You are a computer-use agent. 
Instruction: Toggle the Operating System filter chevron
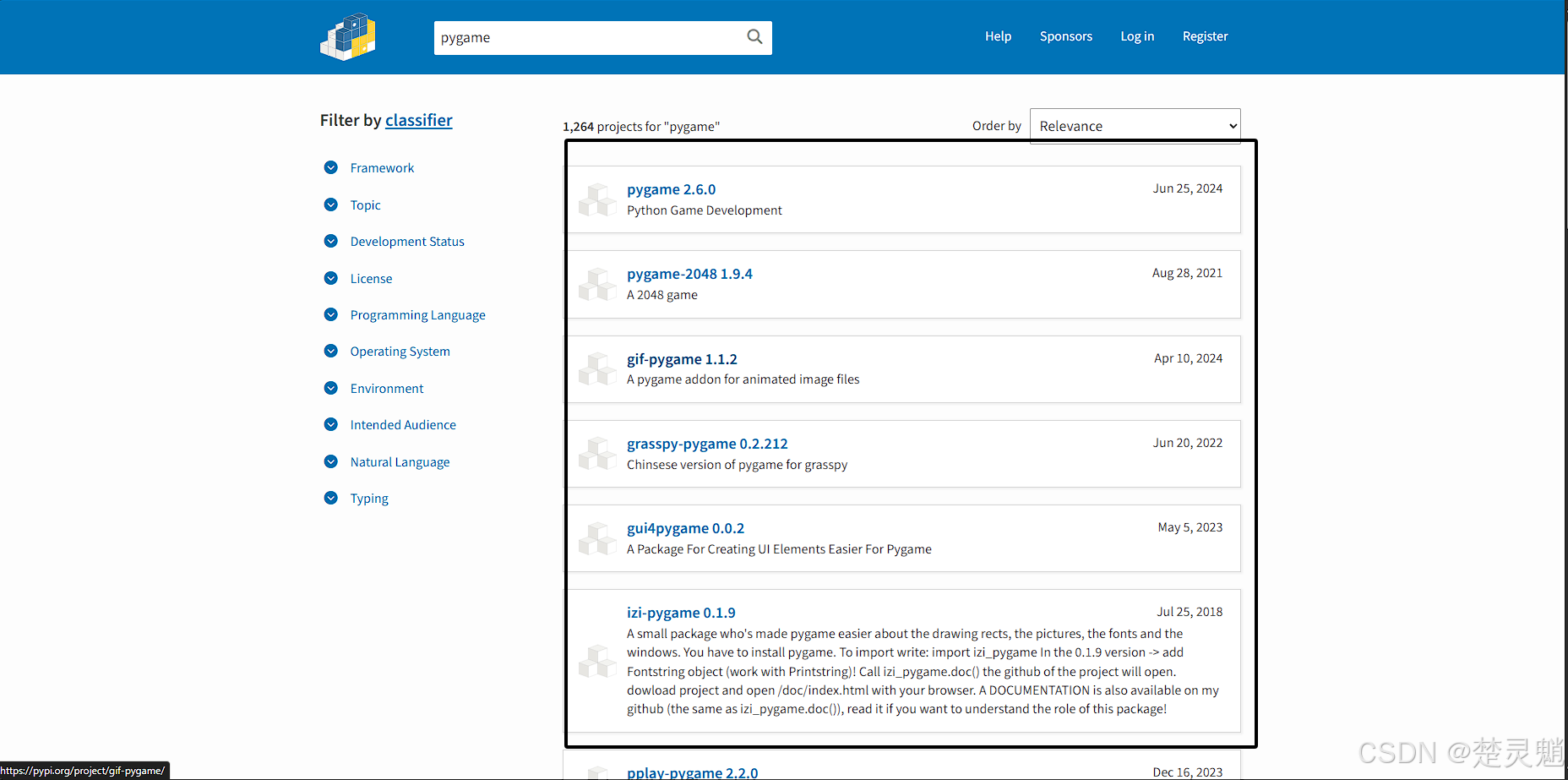(331, 351)
